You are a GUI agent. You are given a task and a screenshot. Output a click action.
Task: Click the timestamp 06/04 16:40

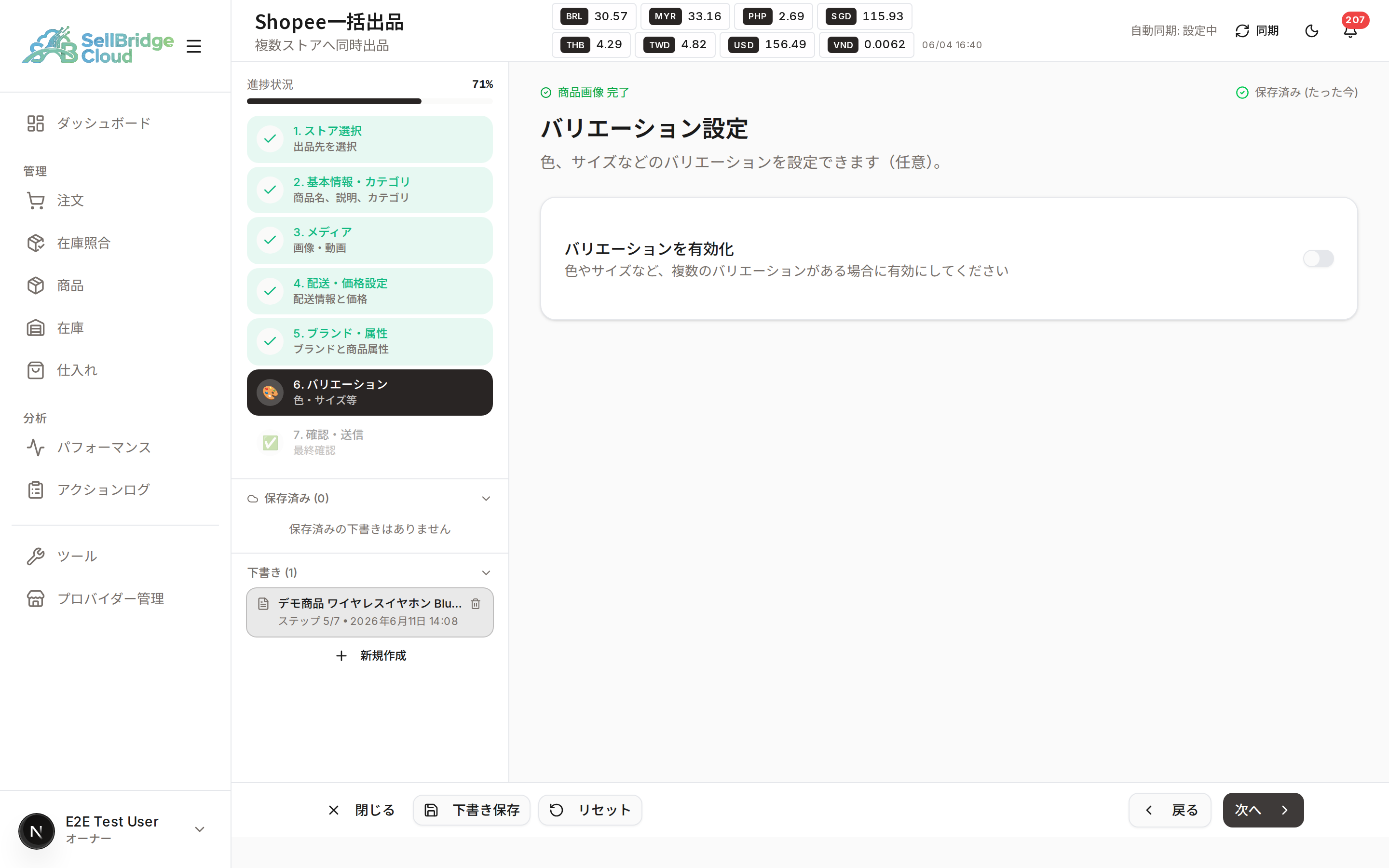pos(952,45)
